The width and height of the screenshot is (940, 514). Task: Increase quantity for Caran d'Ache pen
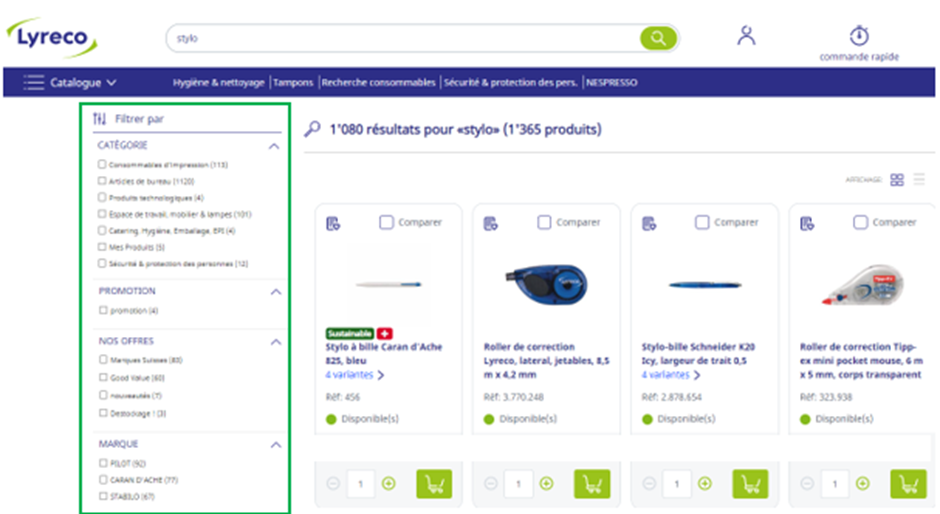(x=388, y=483)
